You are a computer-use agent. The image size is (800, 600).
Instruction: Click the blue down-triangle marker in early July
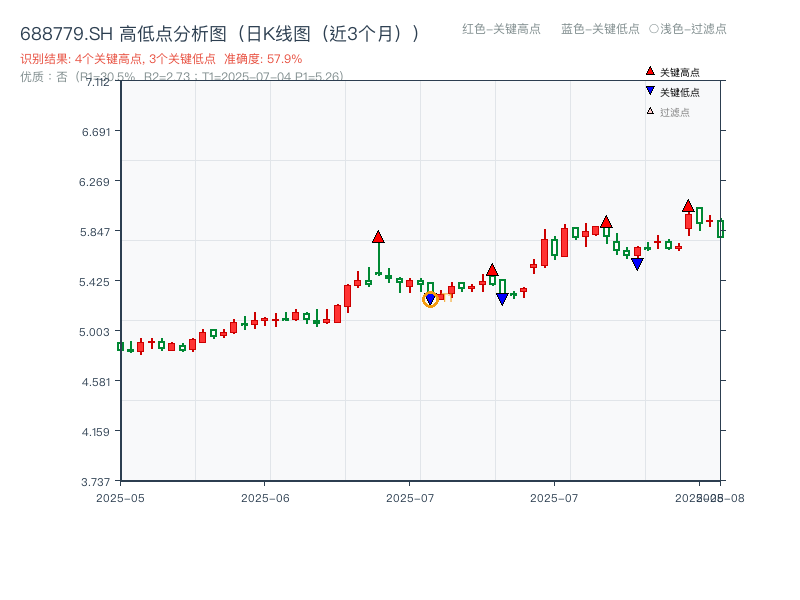(x=430, y=298)
